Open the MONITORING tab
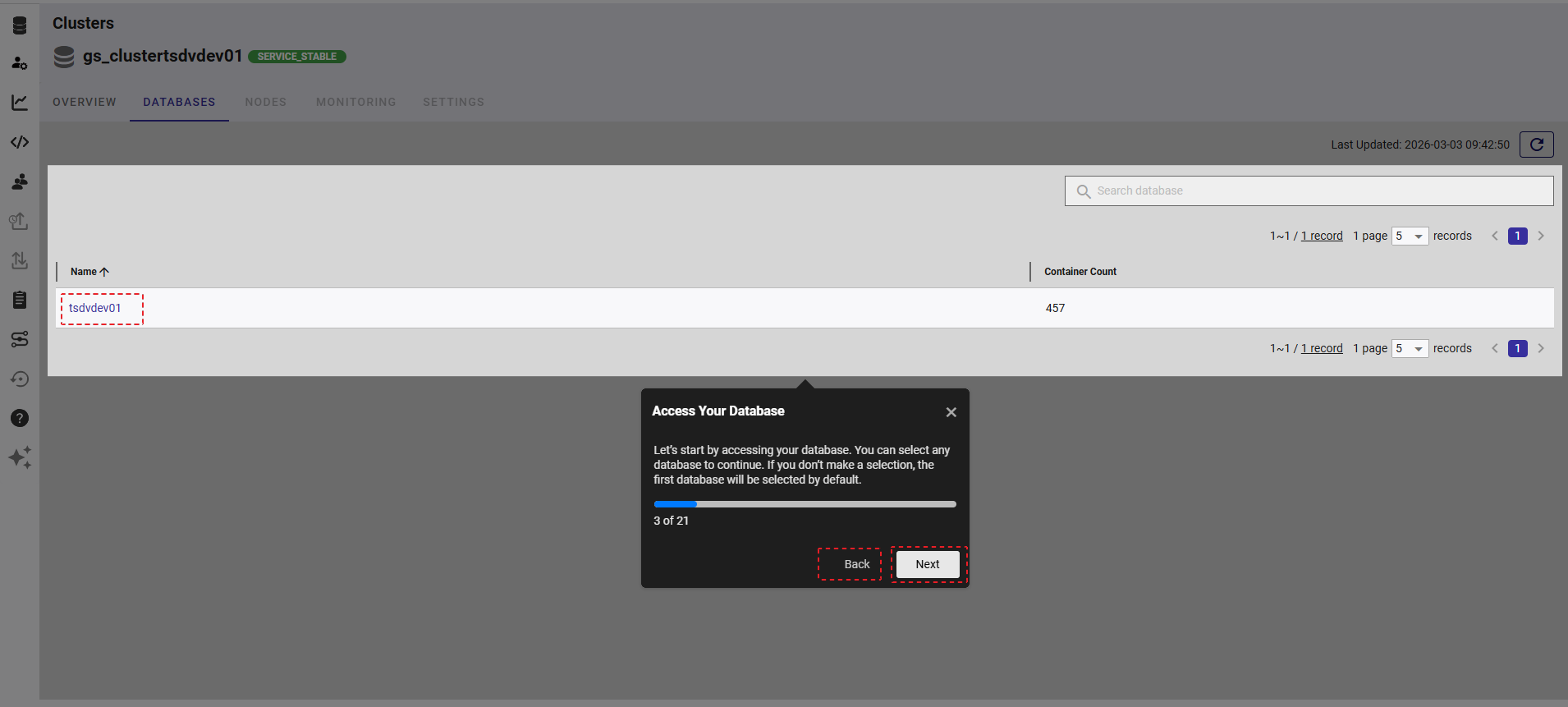Viewport: 1568px width, 707px height. tap(356, 102)
